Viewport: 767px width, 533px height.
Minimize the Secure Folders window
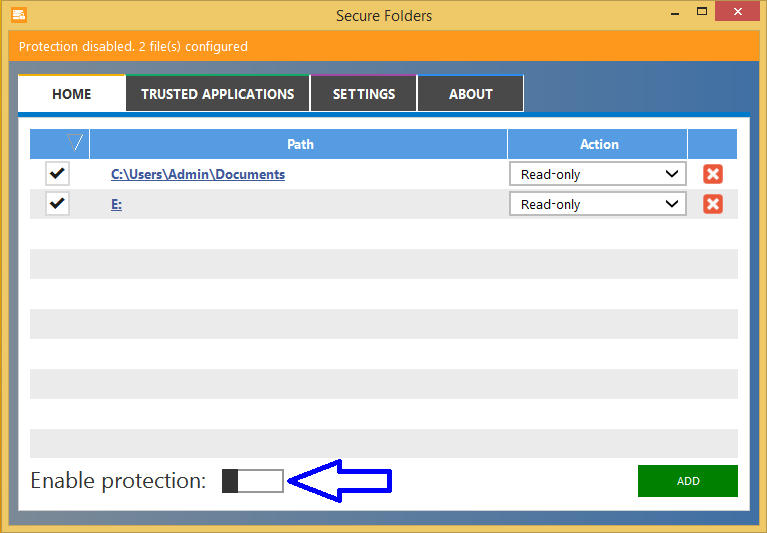(675, 12)
